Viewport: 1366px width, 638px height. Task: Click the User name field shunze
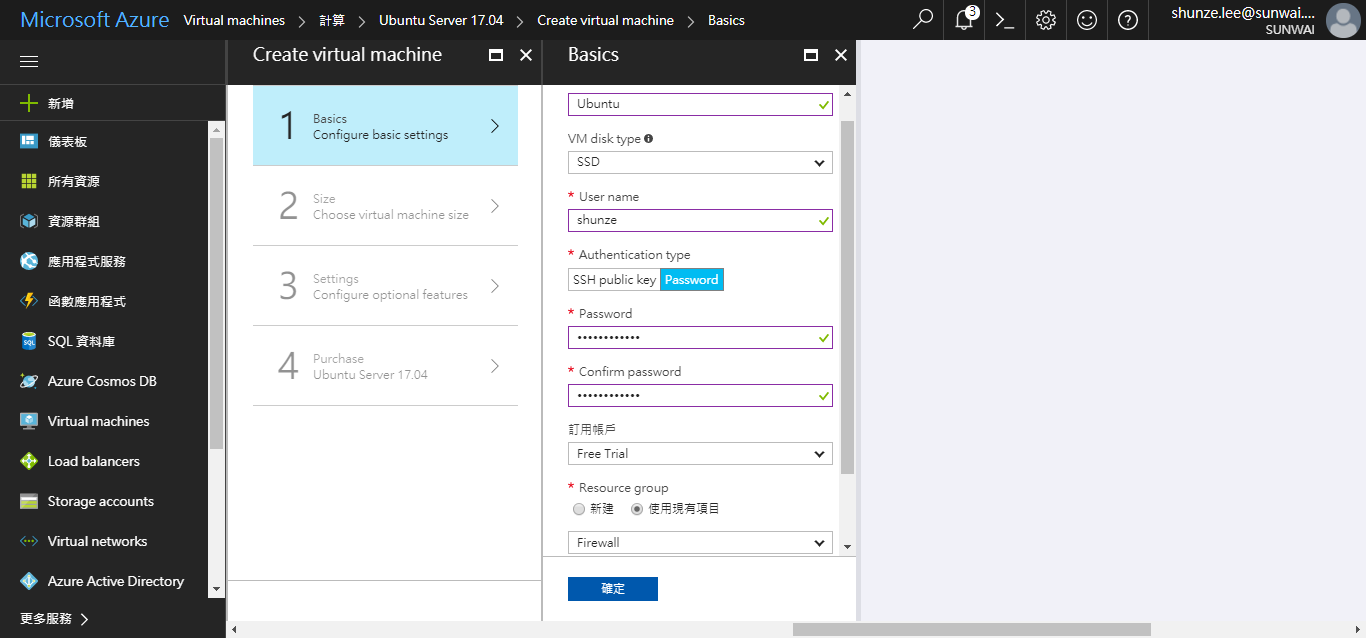pyautogui.click(x=700, y=220)
